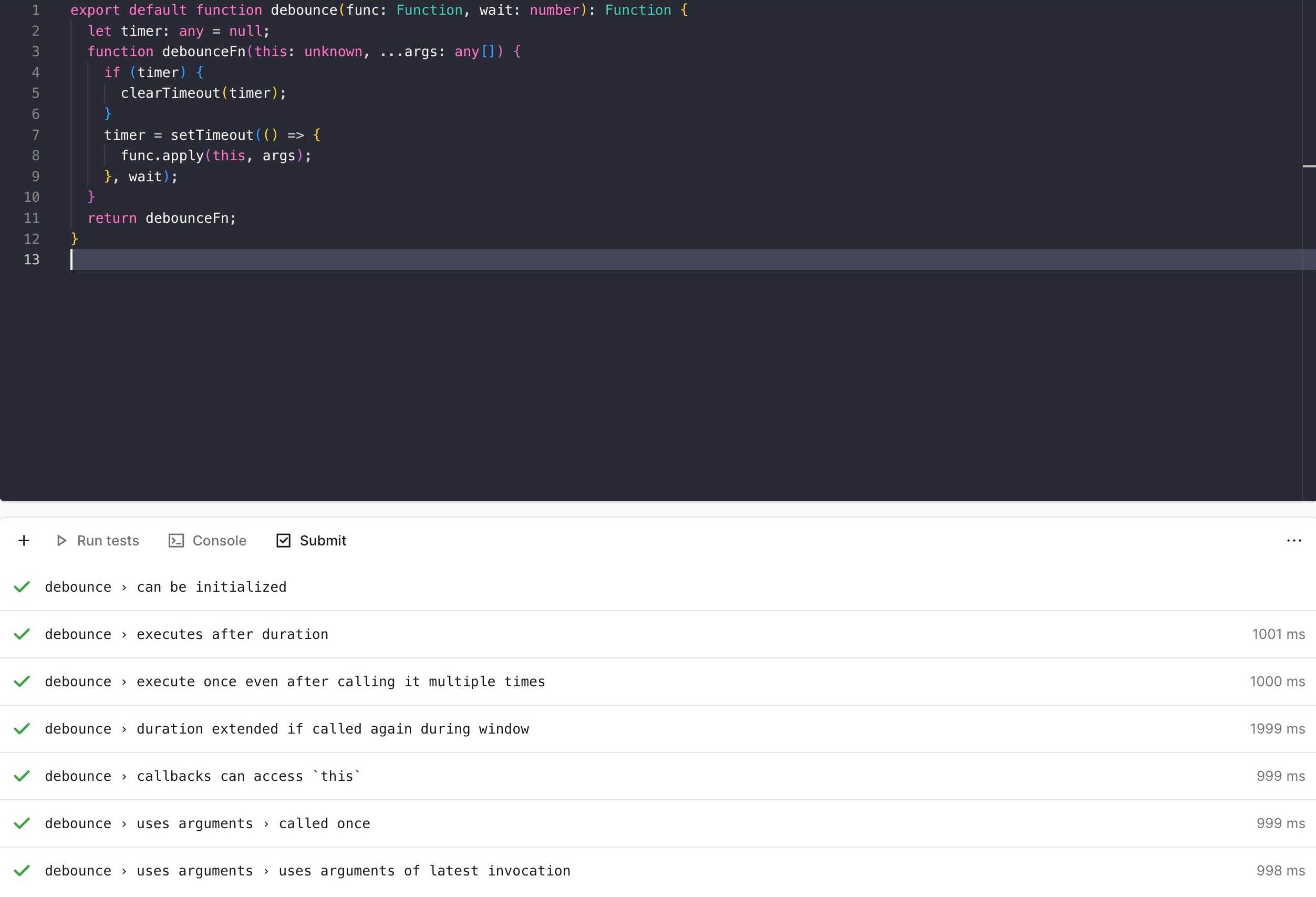This screenshot has width=1316, height=897.
Task: Click the 1999 ms duration value
Action: pyautogui.click(x=1277, y=729)
